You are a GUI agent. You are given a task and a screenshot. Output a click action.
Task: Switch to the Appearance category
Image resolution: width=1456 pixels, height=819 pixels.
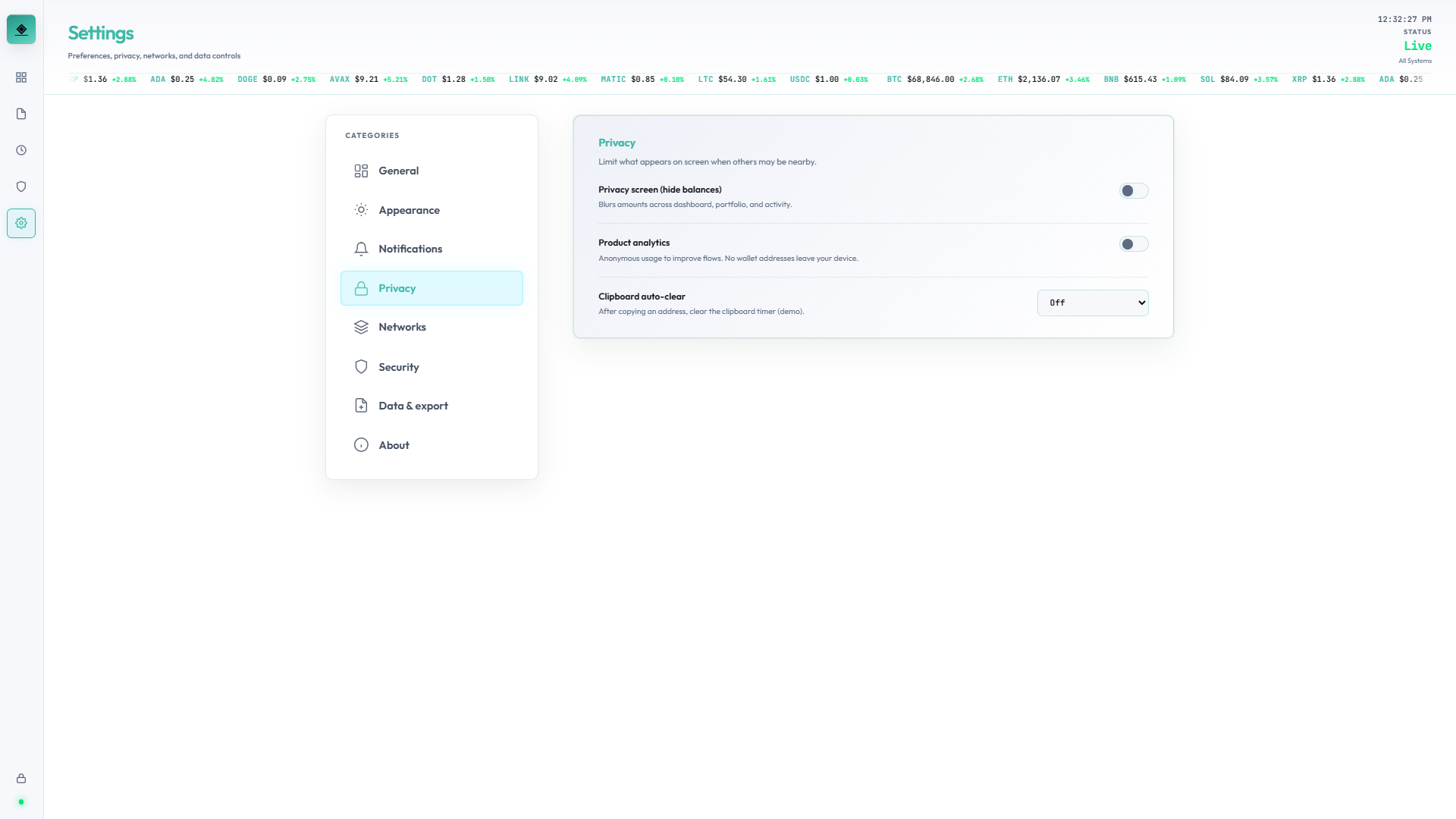coord(409,210)
